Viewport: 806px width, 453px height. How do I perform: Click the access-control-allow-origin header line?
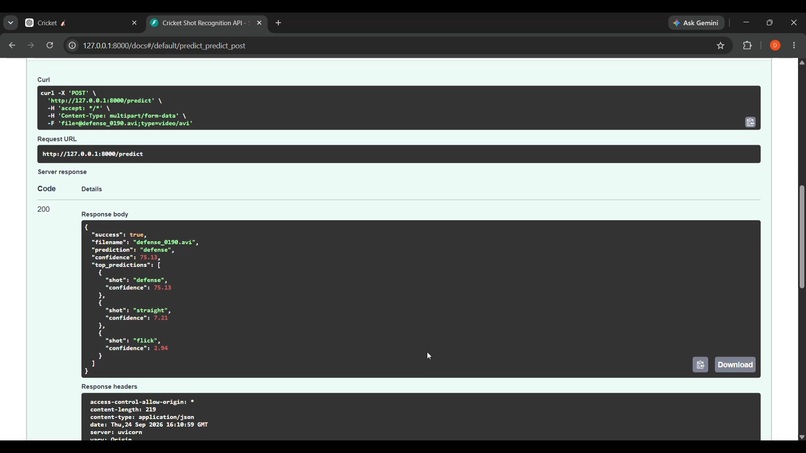coord(142,402)
